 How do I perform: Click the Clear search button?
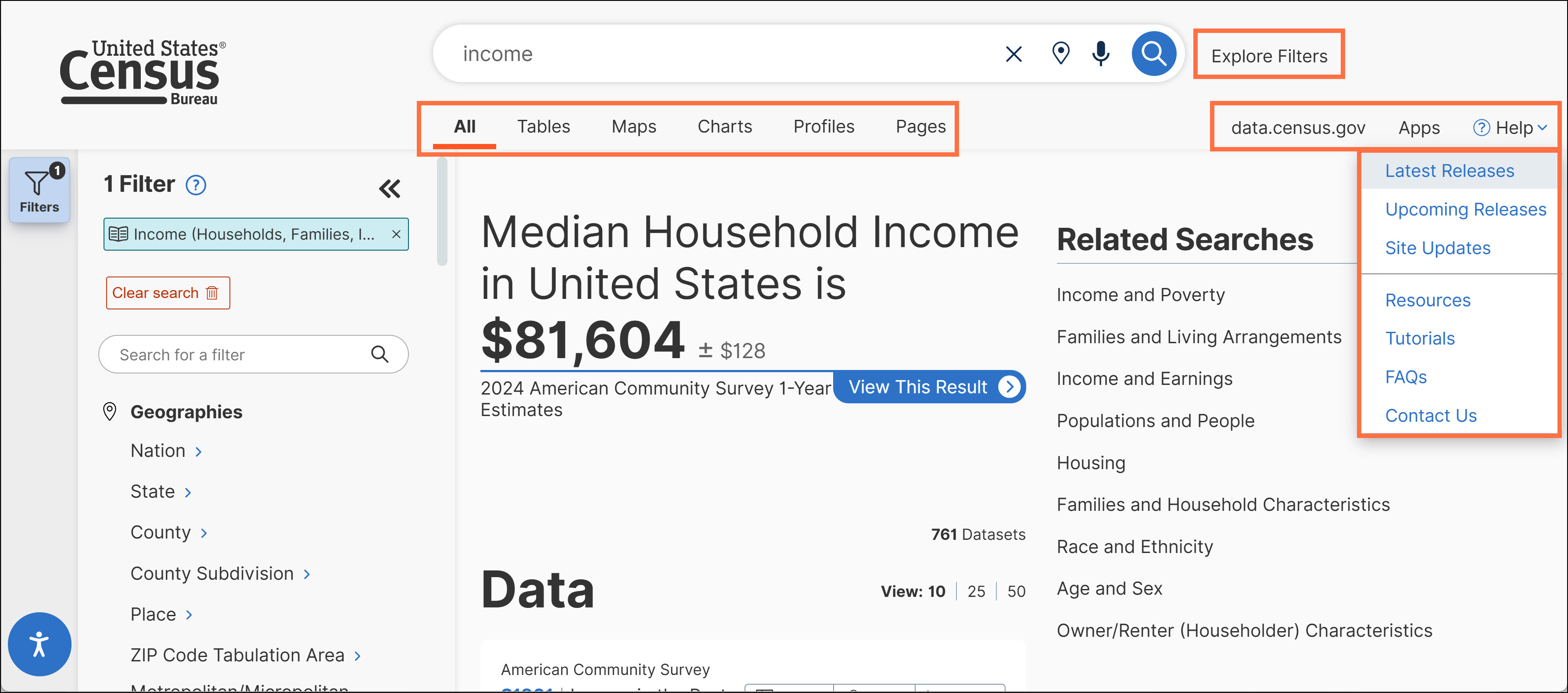[x=168, y=293]
